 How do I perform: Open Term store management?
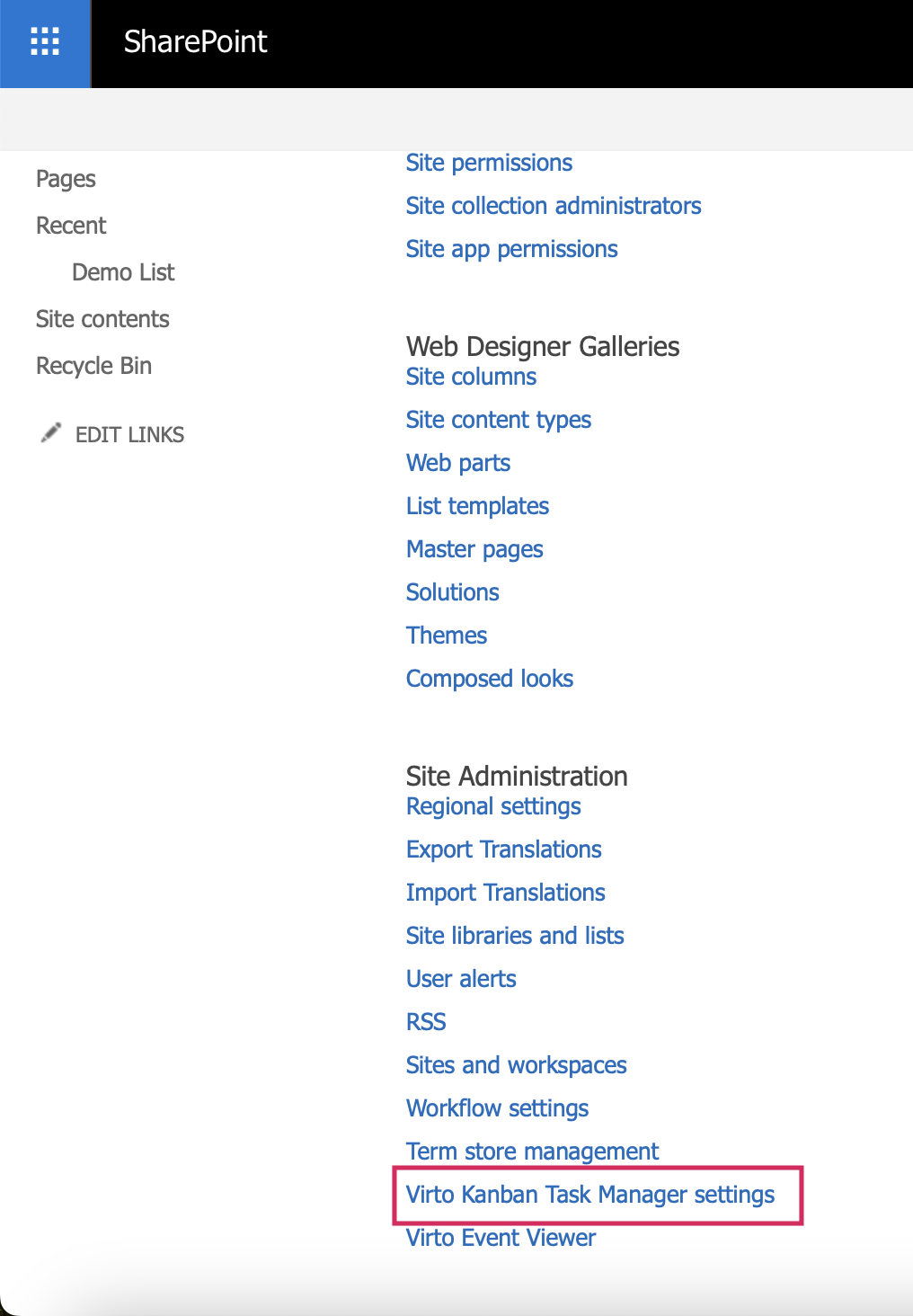[x=532, y=1151]
